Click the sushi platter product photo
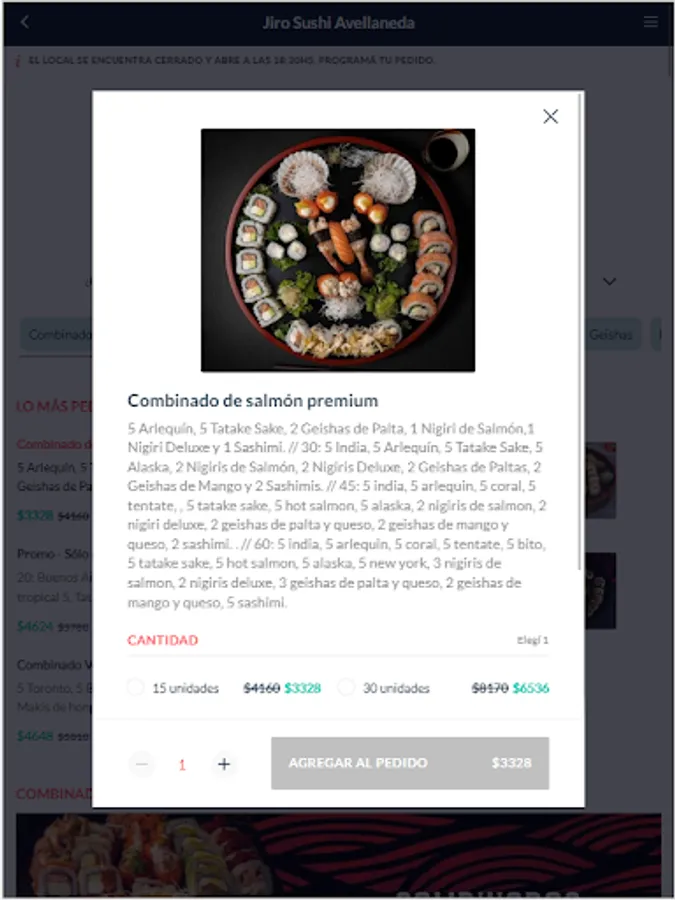 338,250
